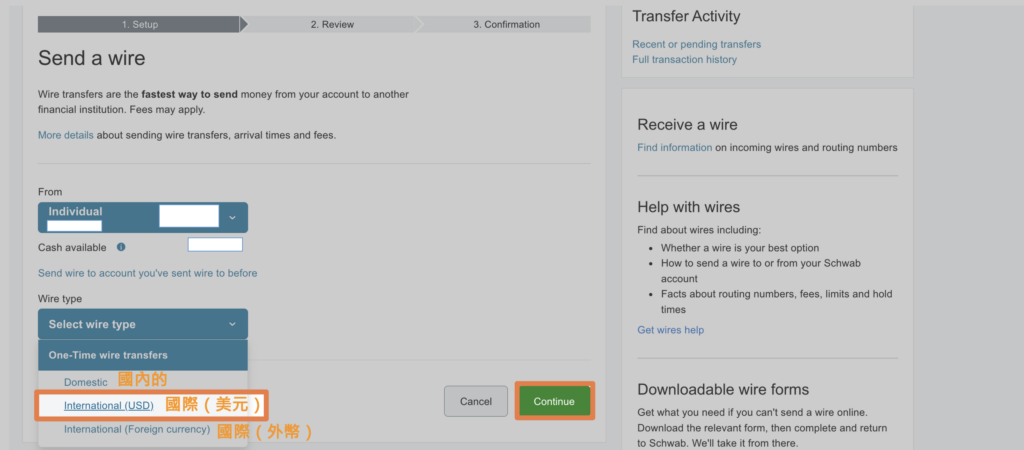Click the chevron on Select wire type
This screenshot has width=1024, height=450.
click(x=232, y=324)
